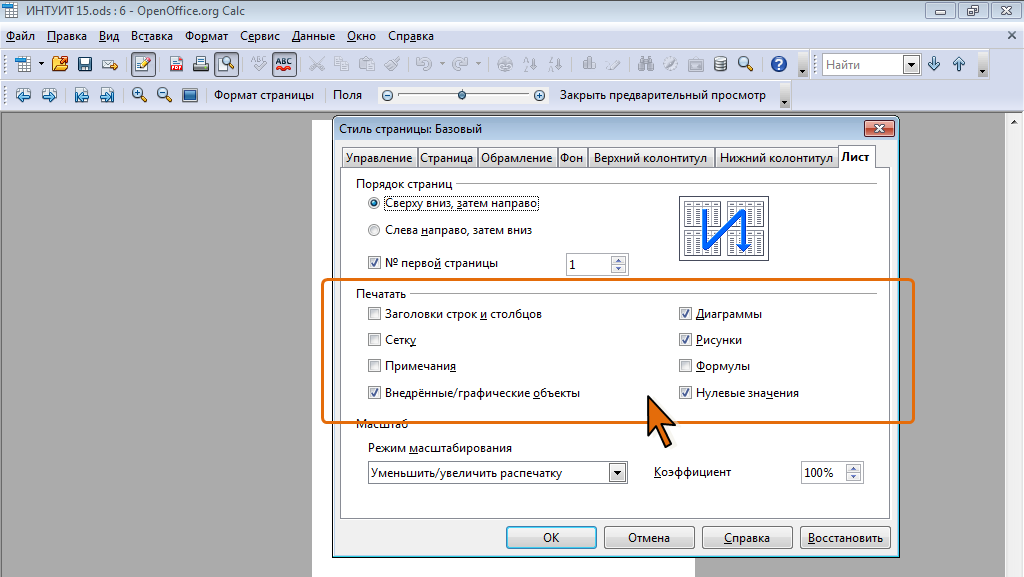Screen dimensions: 1024x577
Task: Open the Формат menu
Action: coord(206,36)
